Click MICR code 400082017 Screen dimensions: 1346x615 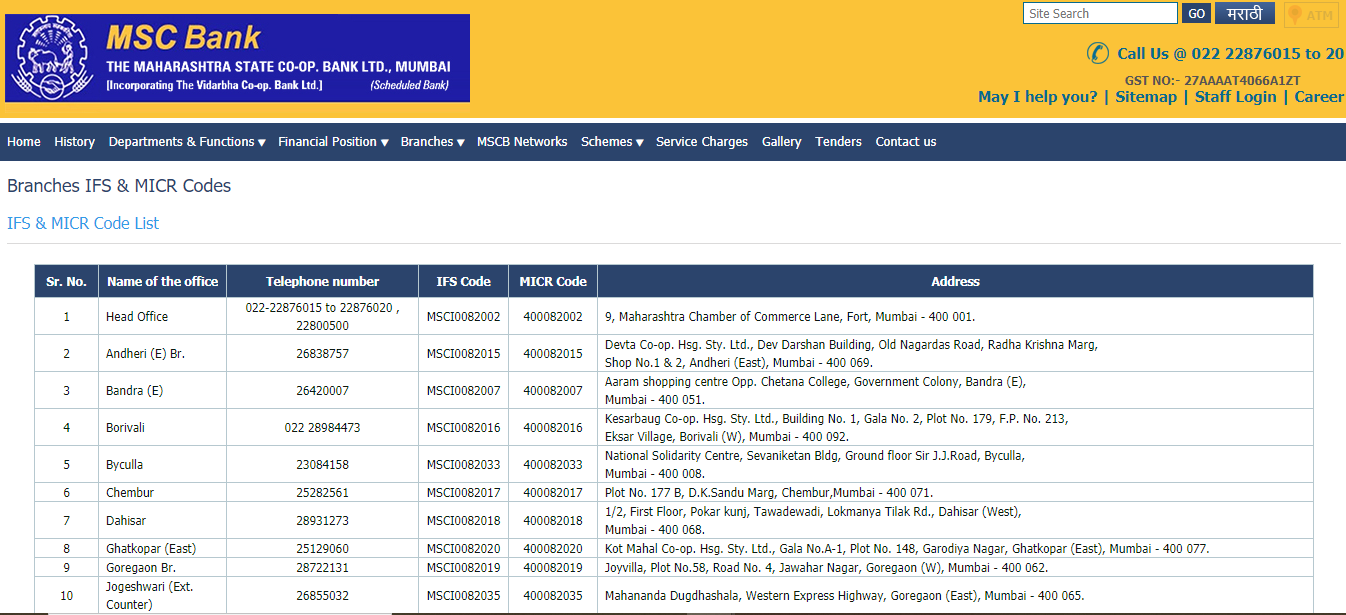tap(553, 493)
